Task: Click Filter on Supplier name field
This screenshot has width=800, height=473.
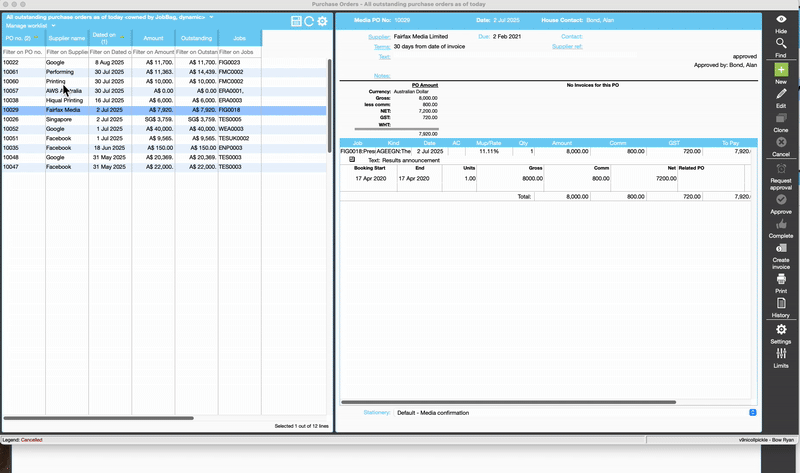Action: coord(67,52)
